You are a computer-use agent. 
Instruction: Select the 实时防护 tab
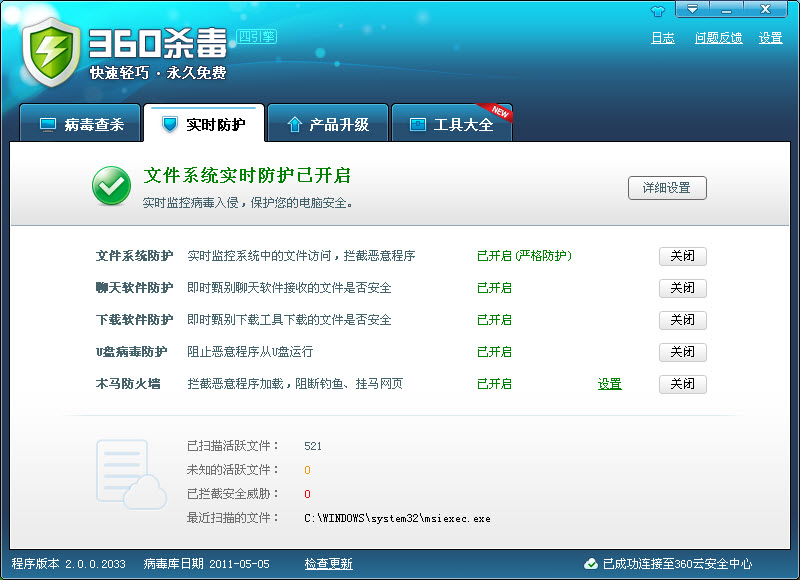coord(204,123)
